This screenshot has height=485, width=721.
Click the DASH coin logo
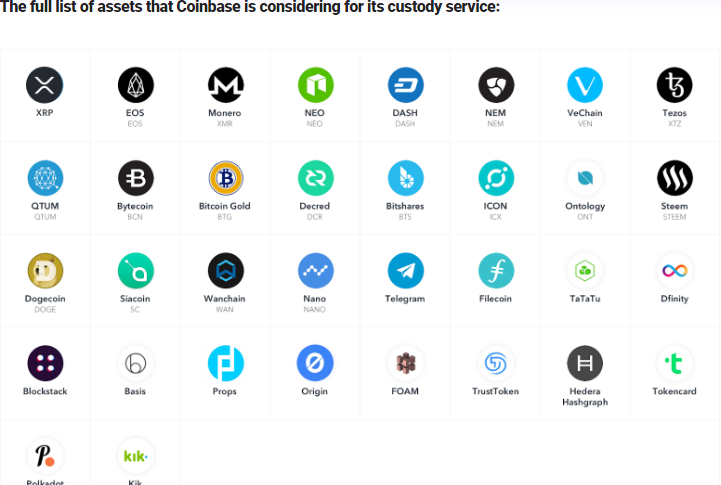pyautogui.click(x=406, y=85)
